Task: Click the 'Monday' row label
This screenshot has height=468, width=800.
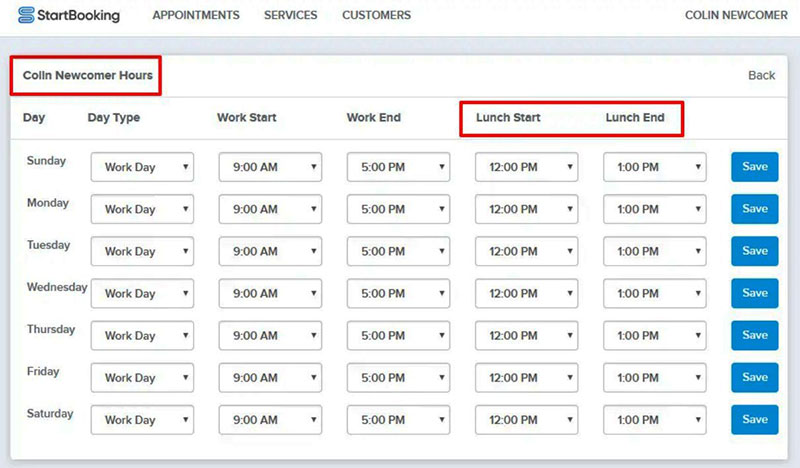Action: [x=47, y=203]
